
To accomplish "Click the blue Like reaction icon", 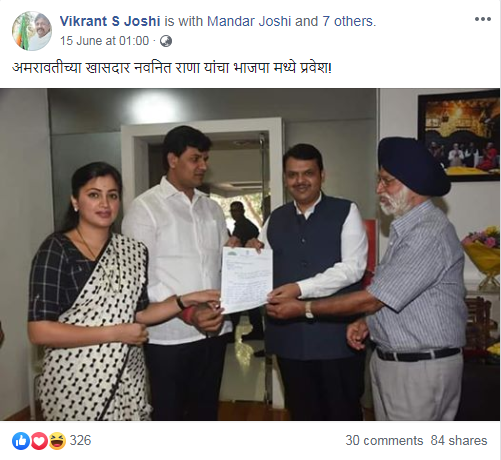I will point(21,441).
